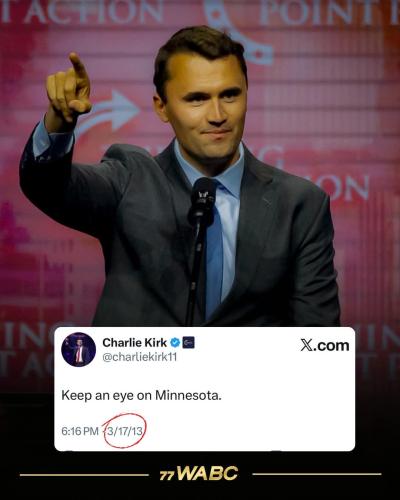Click the gold line left of the WABC logo
Viewport: 400px width, 500px height.
84,474
